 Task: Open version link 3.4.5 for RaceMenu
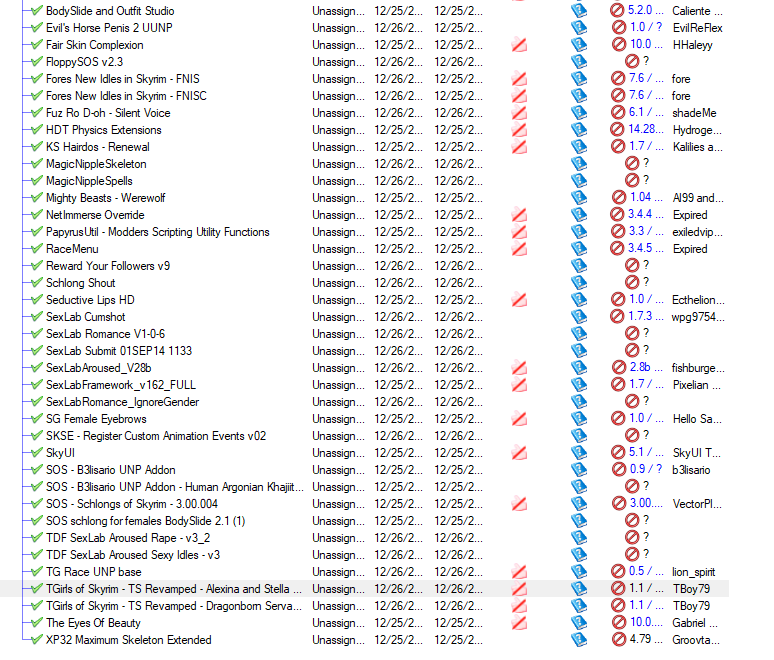(x=646, y=248)
